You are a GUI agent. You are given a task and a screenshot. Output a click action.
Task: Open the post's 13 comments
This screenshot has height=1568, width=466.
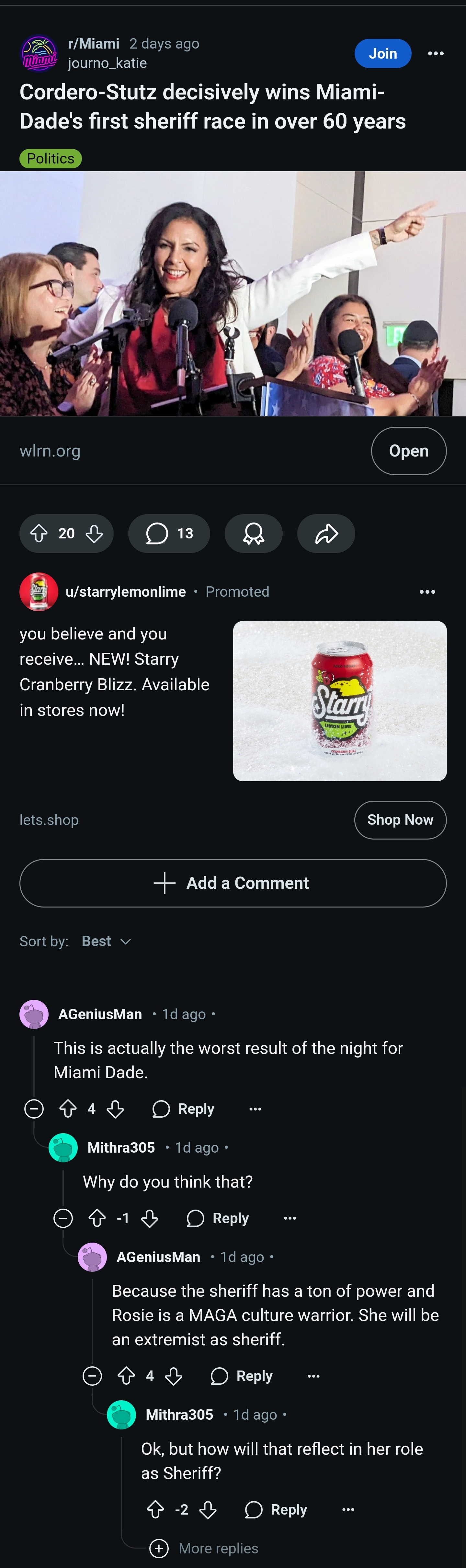[169, 534]
